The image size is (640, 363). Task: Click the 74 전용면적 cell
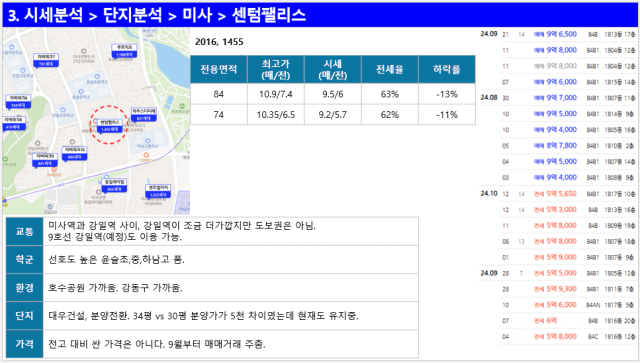point(219,114)
